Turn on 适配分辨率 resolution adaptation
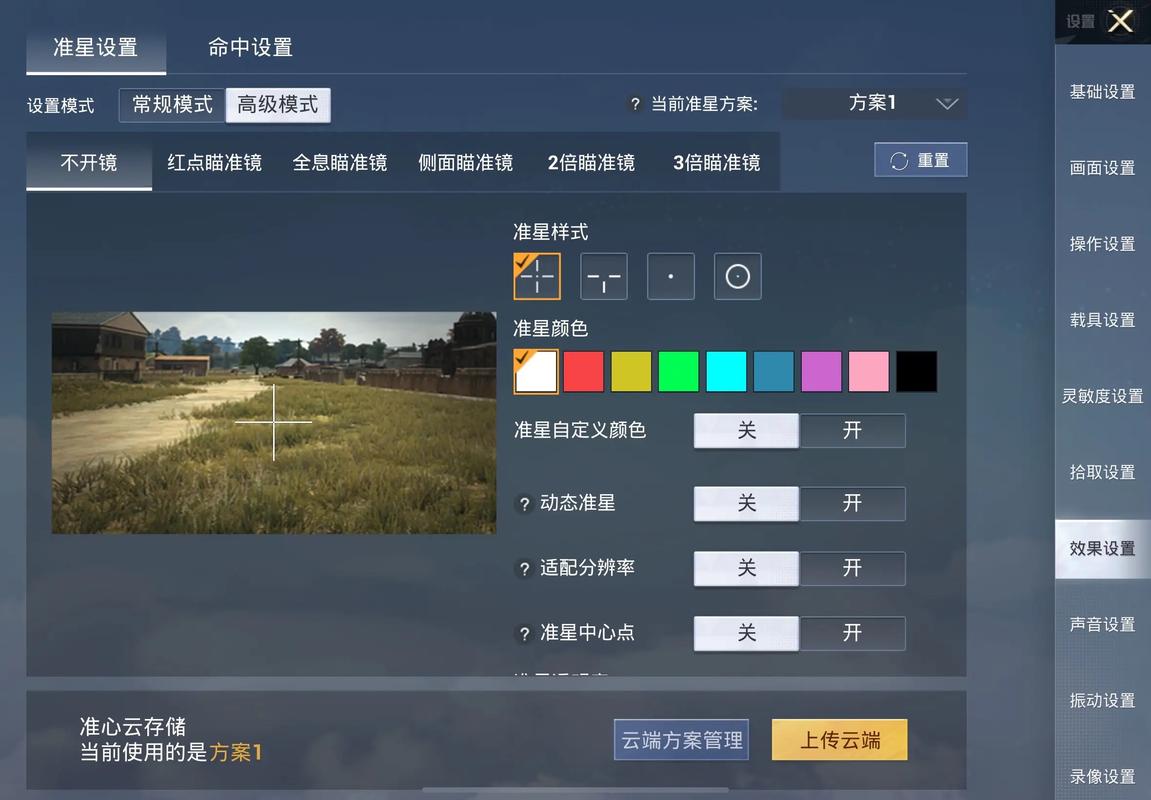1151x800 pixels. coord(853,569)
